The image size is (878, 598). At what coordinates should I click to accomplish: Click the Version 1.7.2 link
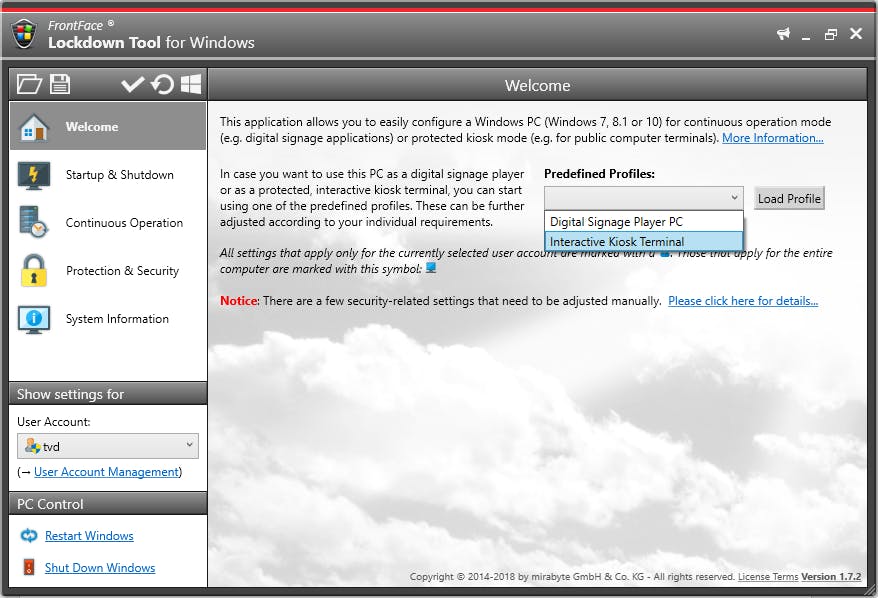click(831, 577)
